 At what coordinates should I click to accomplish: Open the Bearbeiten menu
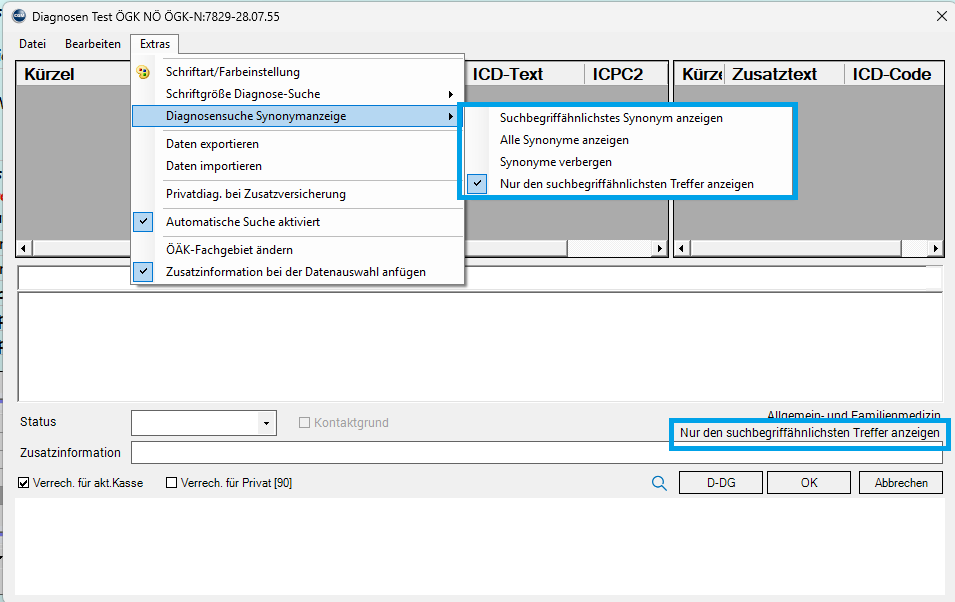[93, 44]
